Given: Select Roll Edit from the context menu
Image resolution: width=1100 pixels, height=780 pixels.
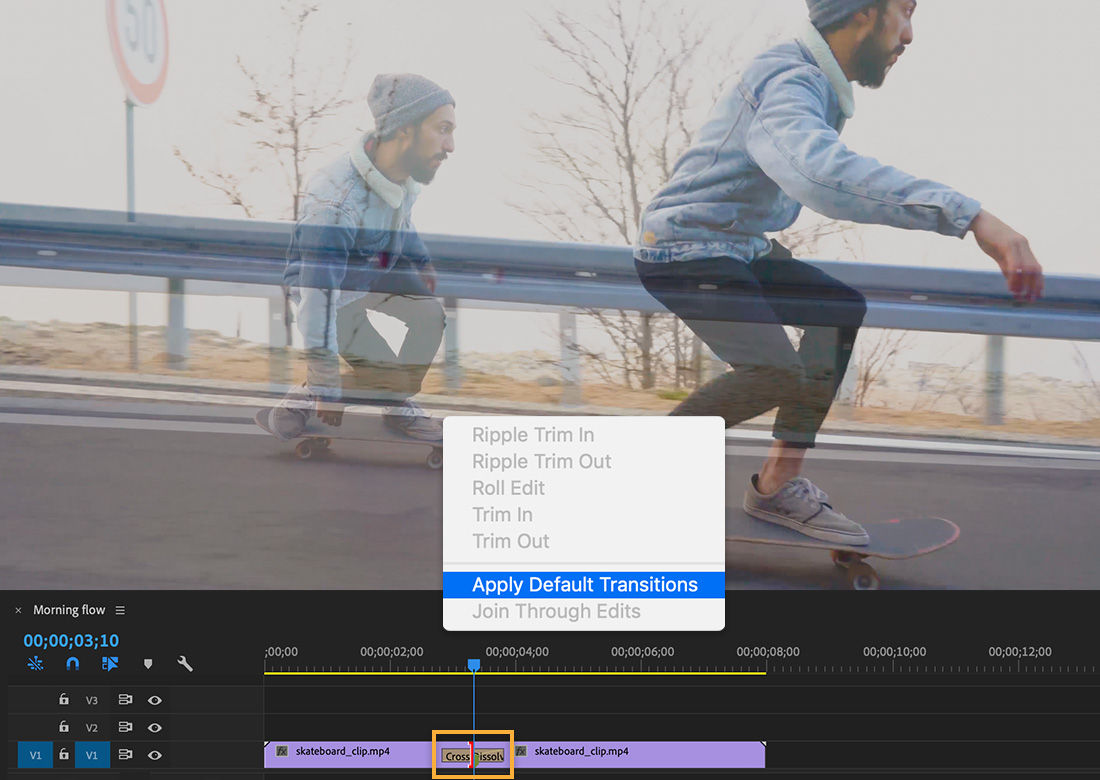Looking at the screenshot, I should (x=508, y=488).
